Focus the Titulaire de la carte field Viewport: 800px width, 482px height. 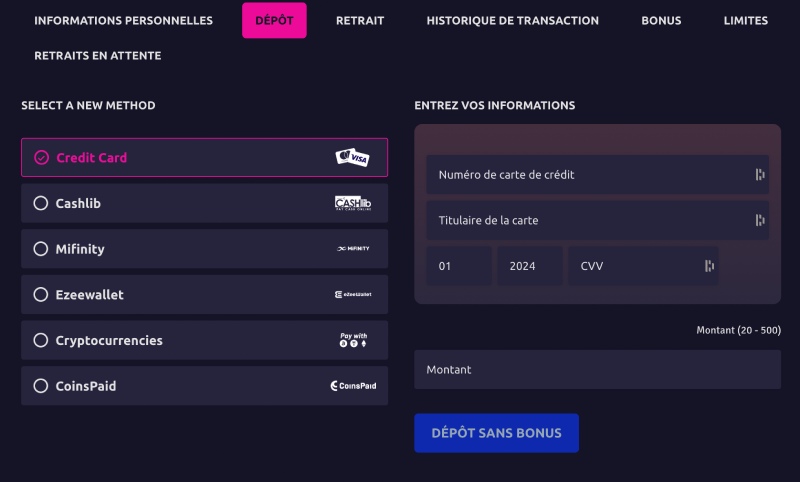(597, 220)
